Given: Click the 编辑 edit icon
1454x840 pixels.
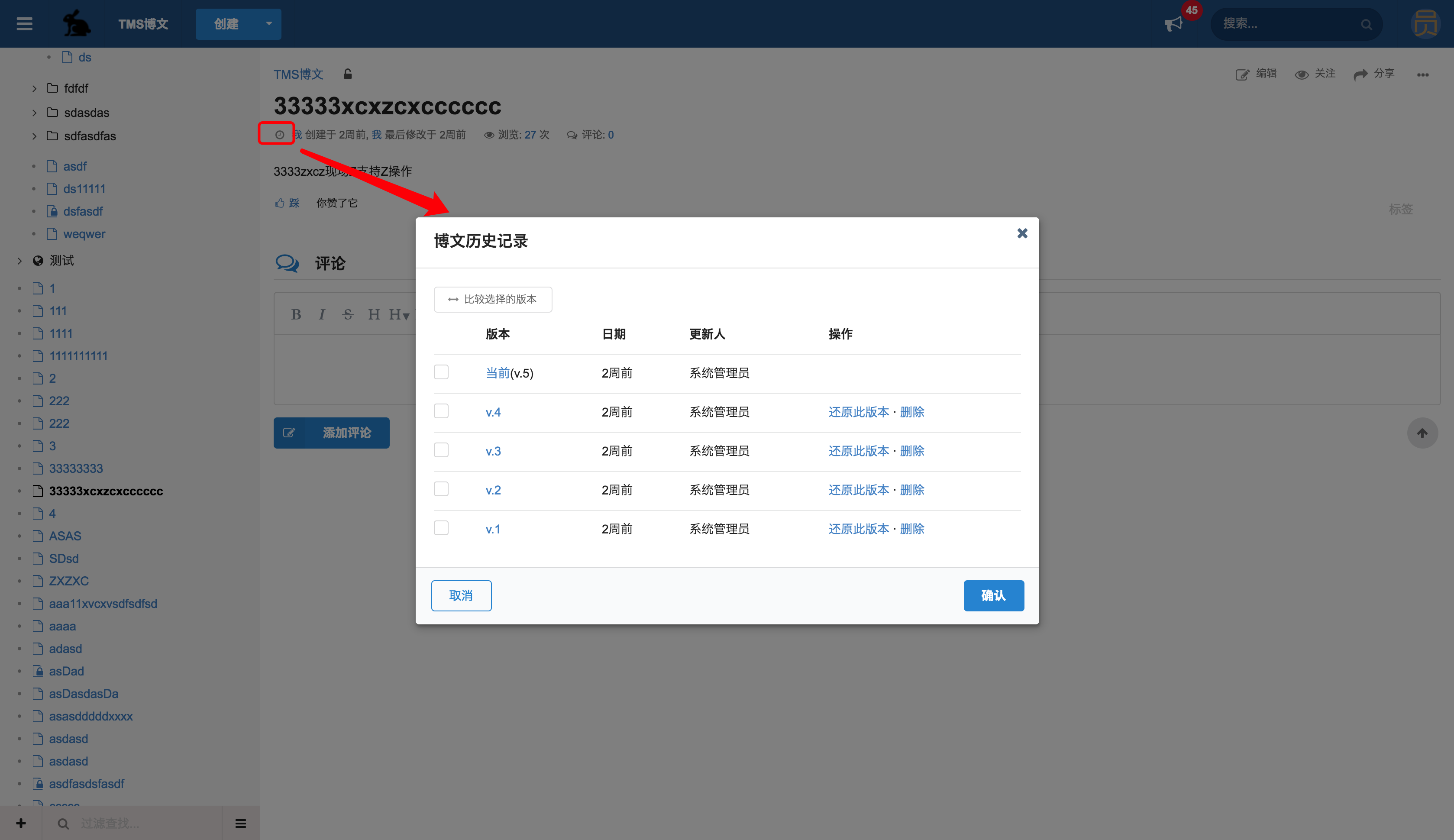Looking at the screenshot, I should tap(1242, 74).
